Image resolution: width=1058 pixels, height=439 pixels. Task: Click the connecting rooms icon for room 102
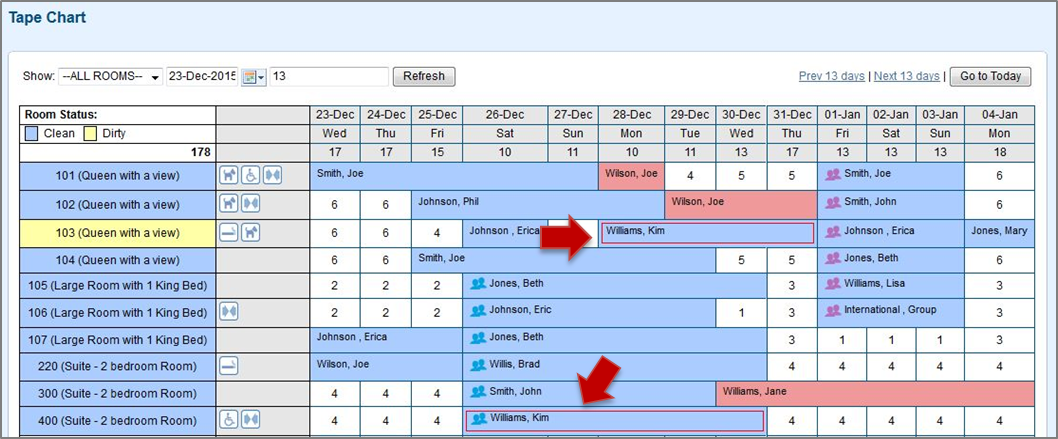tap(251, 204)
